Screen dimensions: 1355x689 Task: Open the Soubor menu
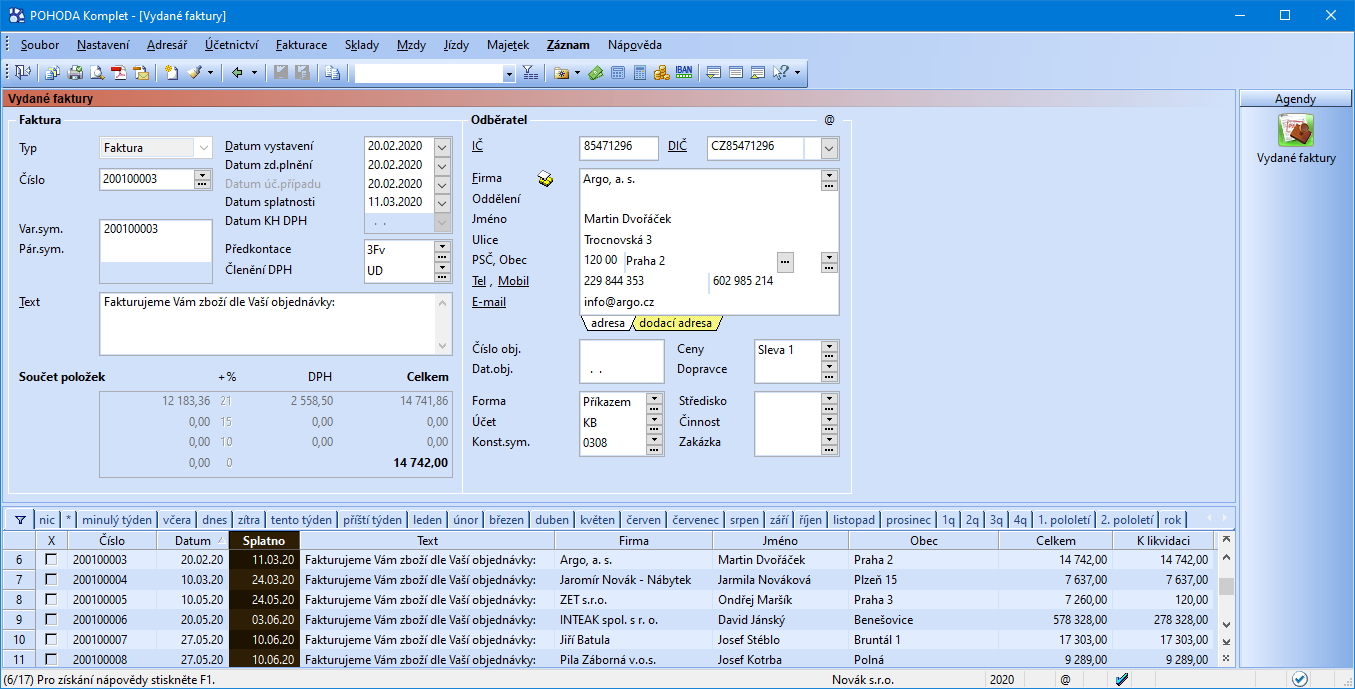click(40, 45)
